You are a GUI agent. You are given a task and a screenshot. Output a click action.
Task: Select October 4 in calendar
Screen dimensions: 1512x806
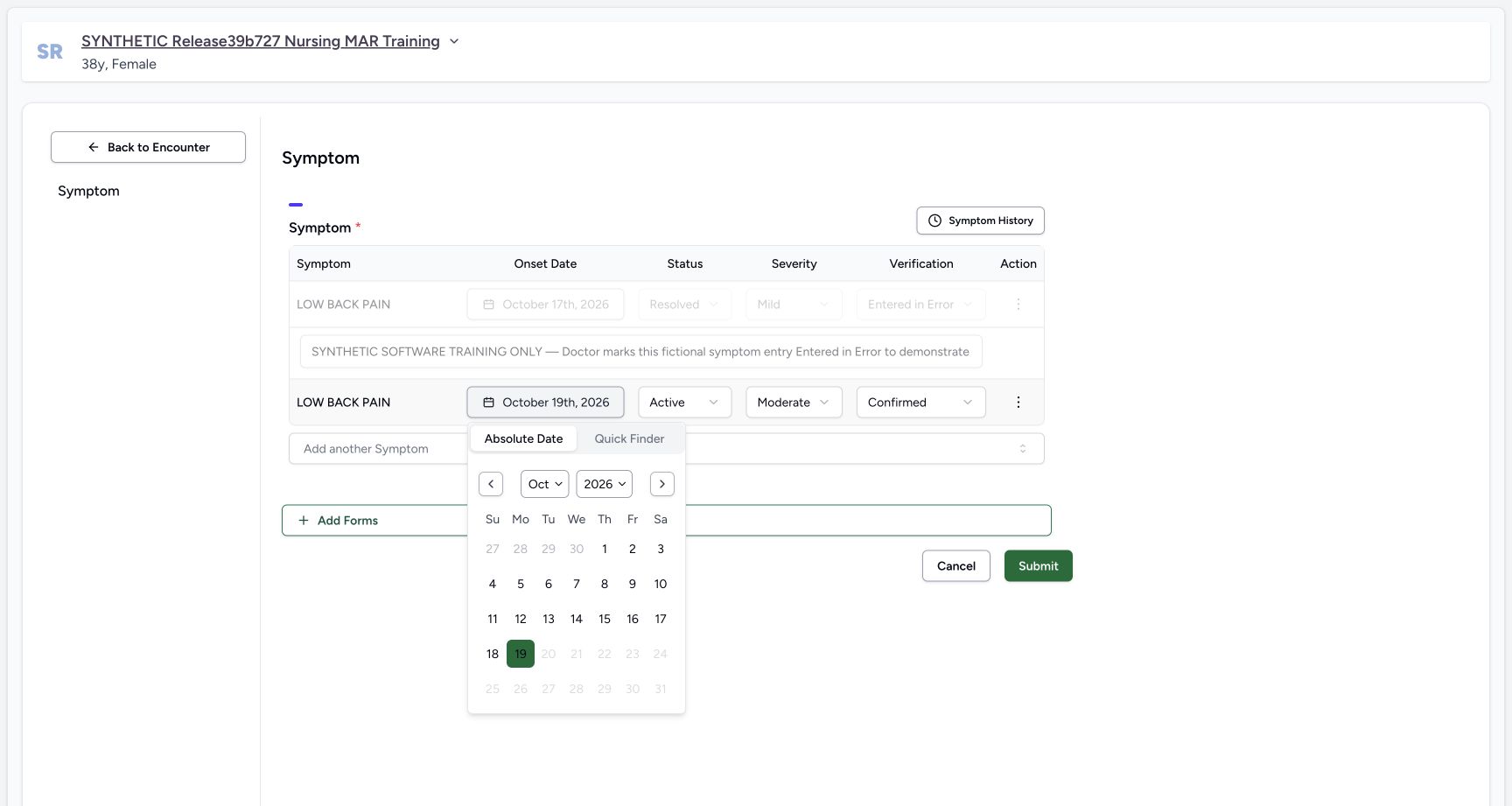point(493,584)
